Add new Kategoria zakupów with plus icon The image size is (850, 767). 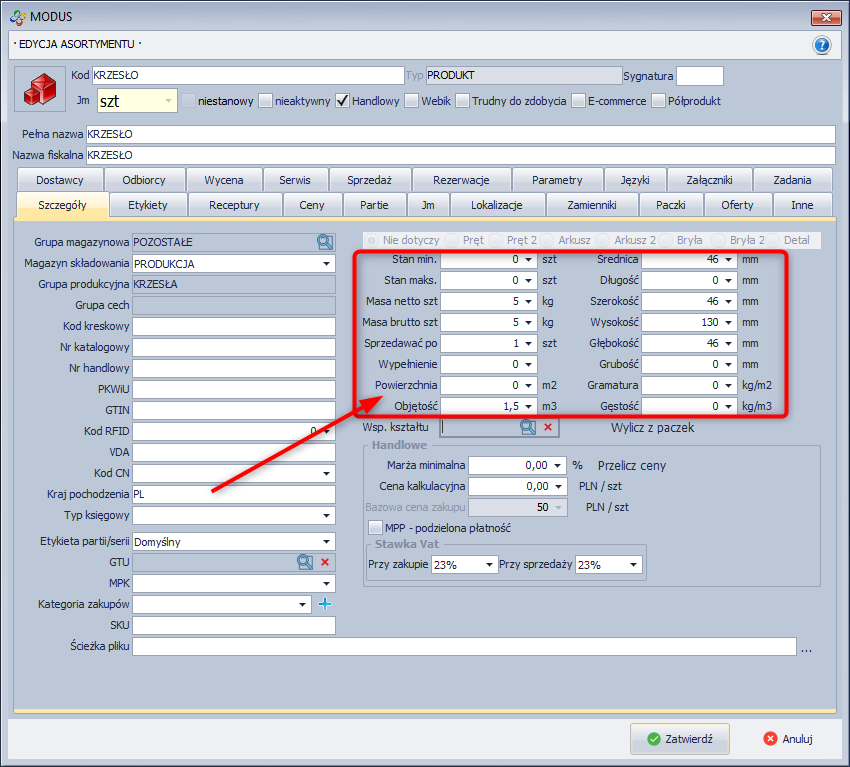pyautogui.click(x=323, y=604)
